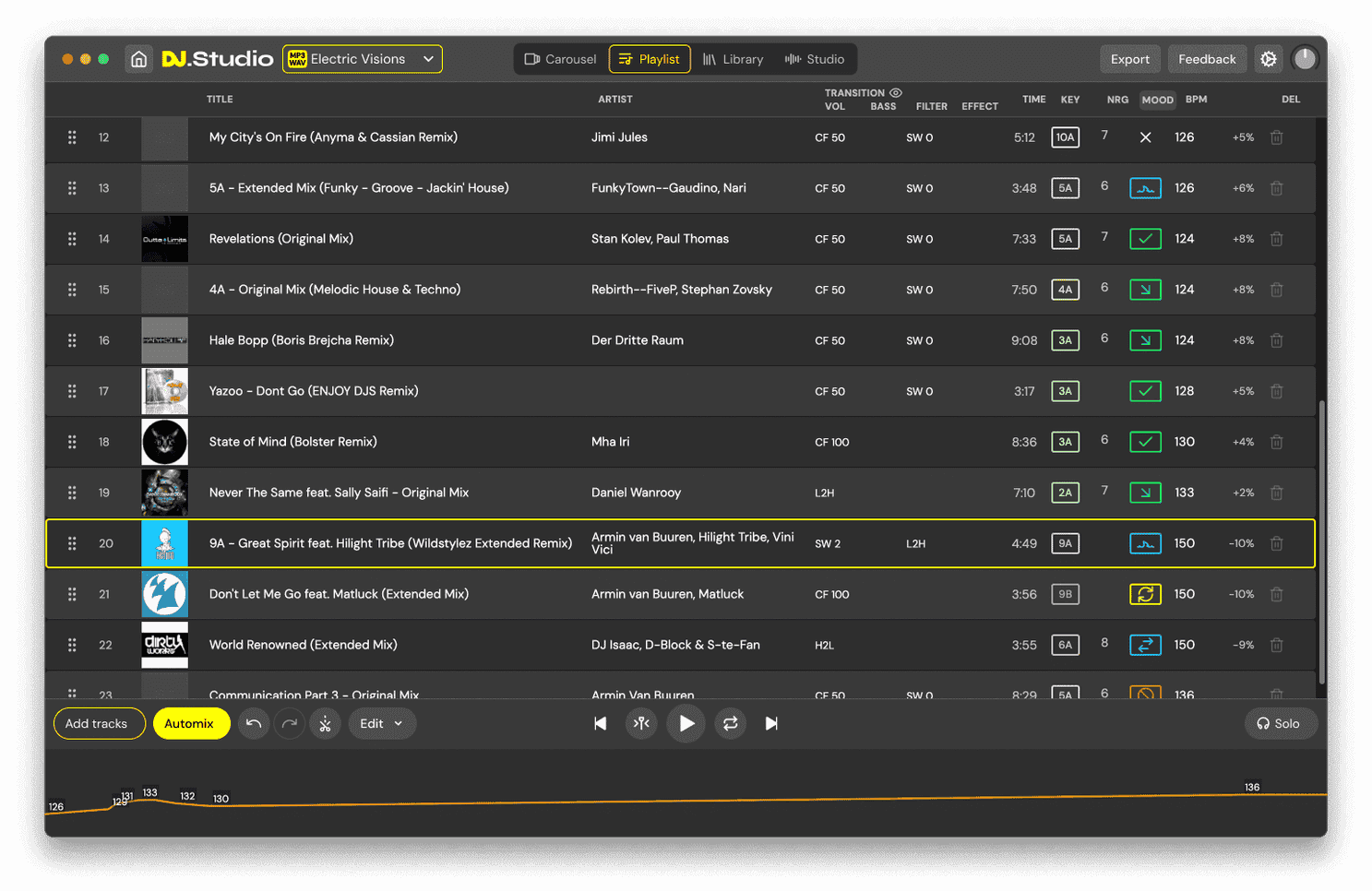Redo the last action
The image size is (1372, 891).
click(x=290, y=723)
